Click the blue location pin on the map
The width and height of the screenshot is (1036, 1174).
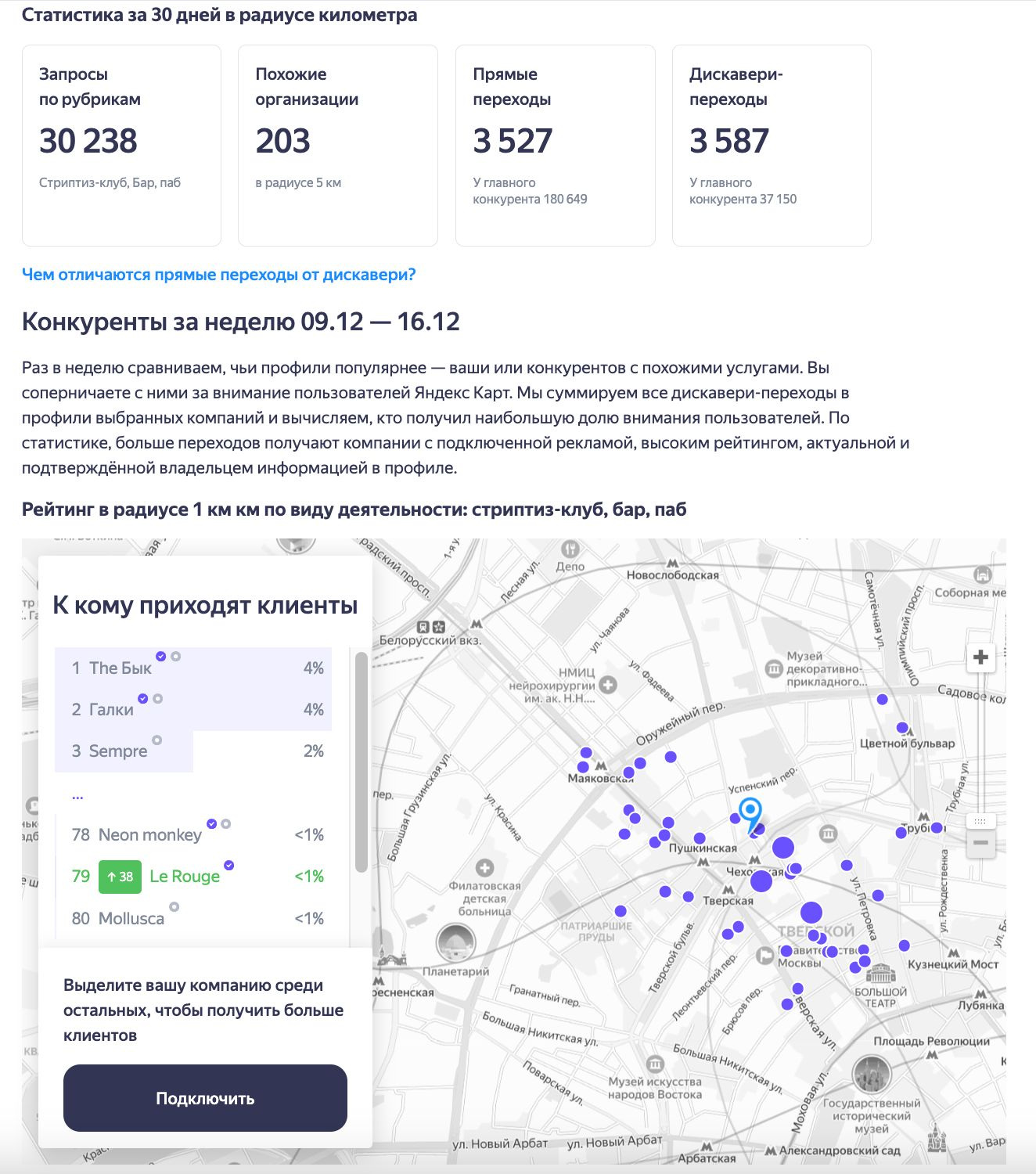coord(750,814)
